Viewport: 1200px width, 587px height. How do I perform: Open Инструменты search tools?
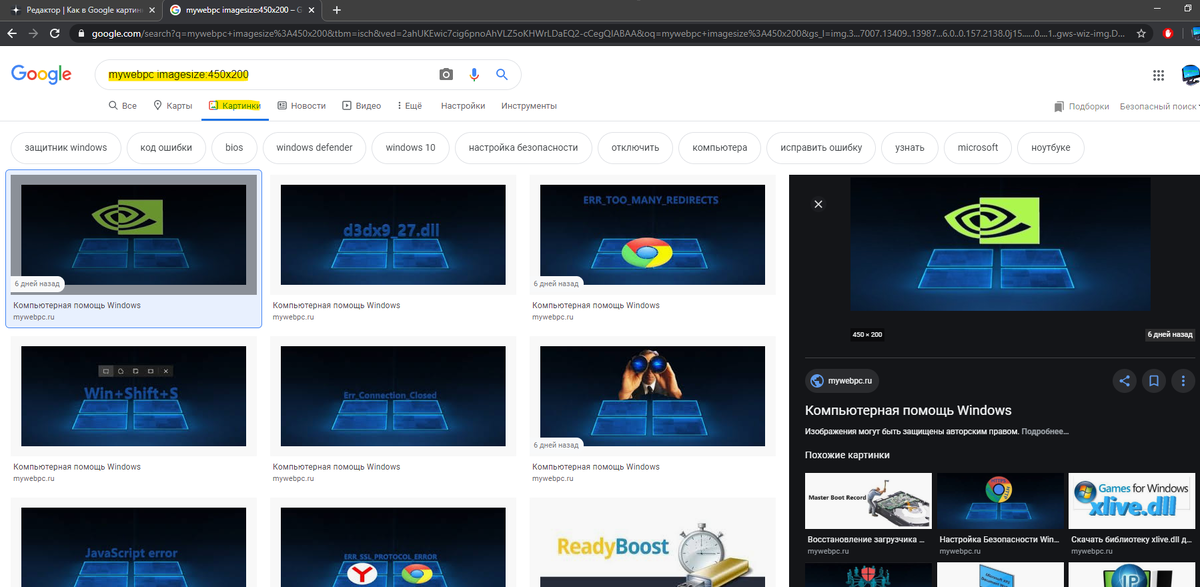click(529, 106)
